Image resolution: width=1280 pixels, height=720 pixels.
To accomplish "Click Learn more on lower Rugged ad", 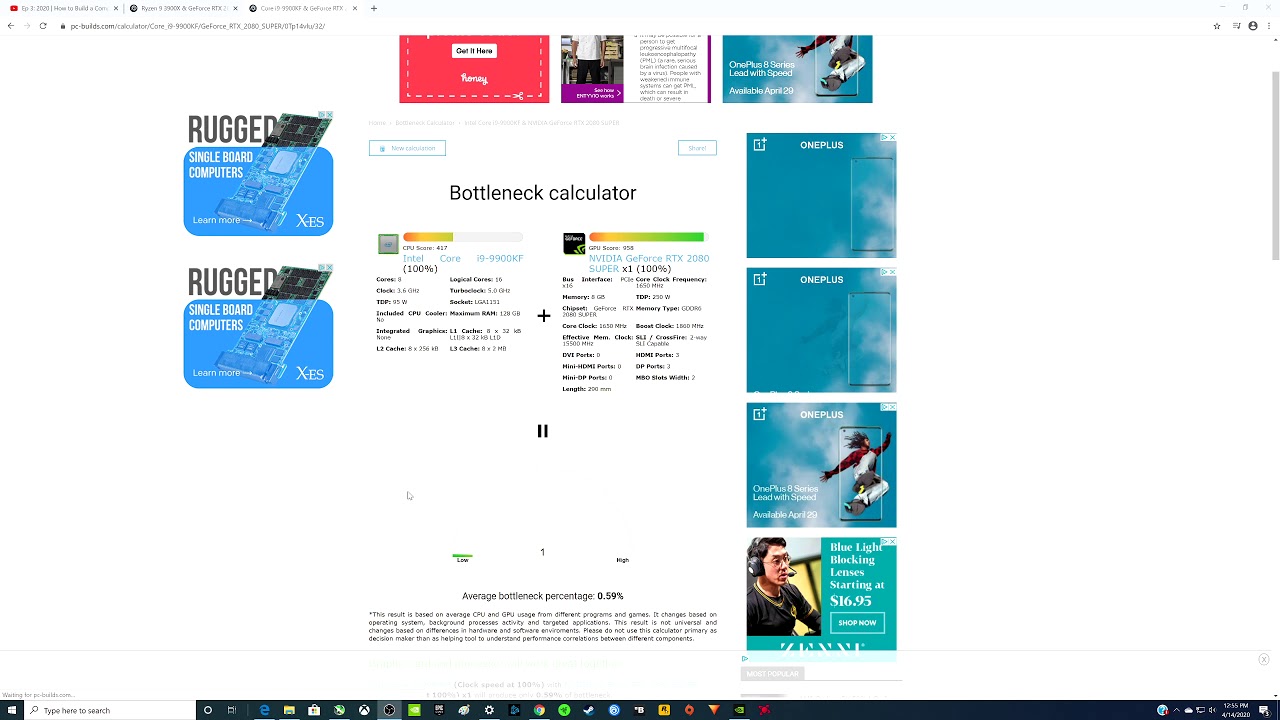I will click(x=223, y=372).
